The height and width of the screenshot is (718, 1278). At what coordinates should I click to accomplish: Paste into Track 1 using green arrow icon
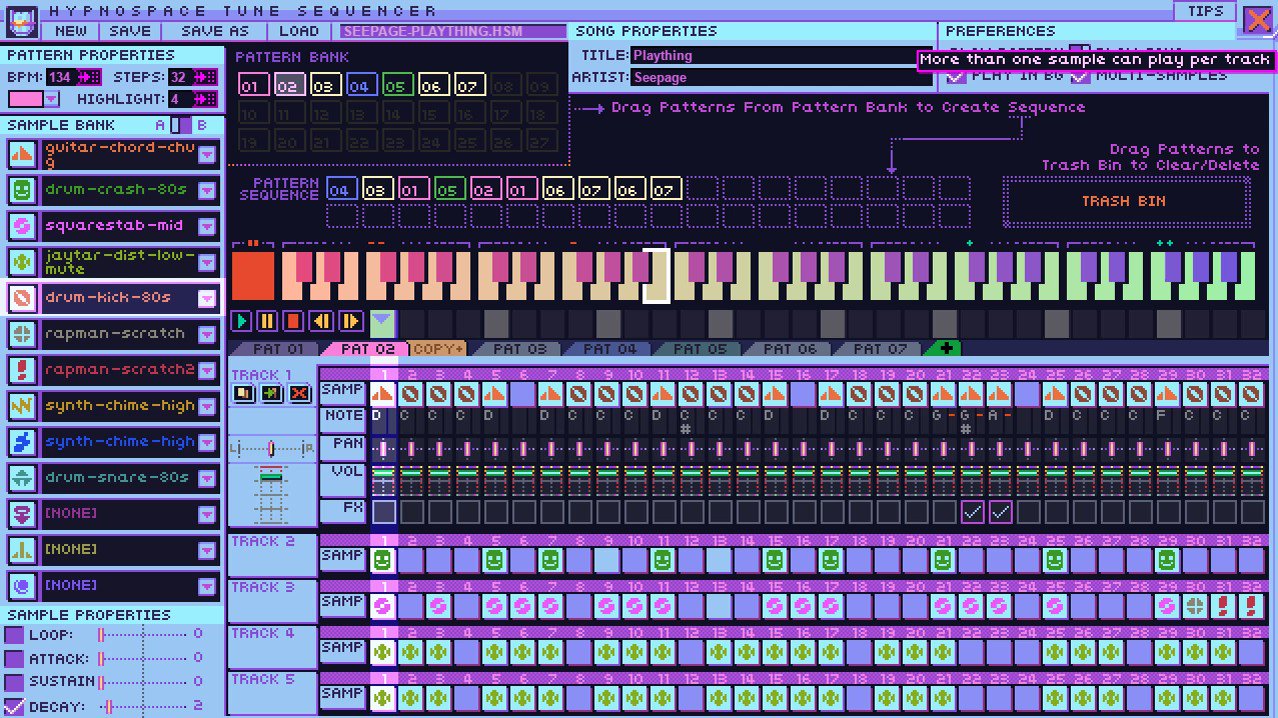[271, 394]
